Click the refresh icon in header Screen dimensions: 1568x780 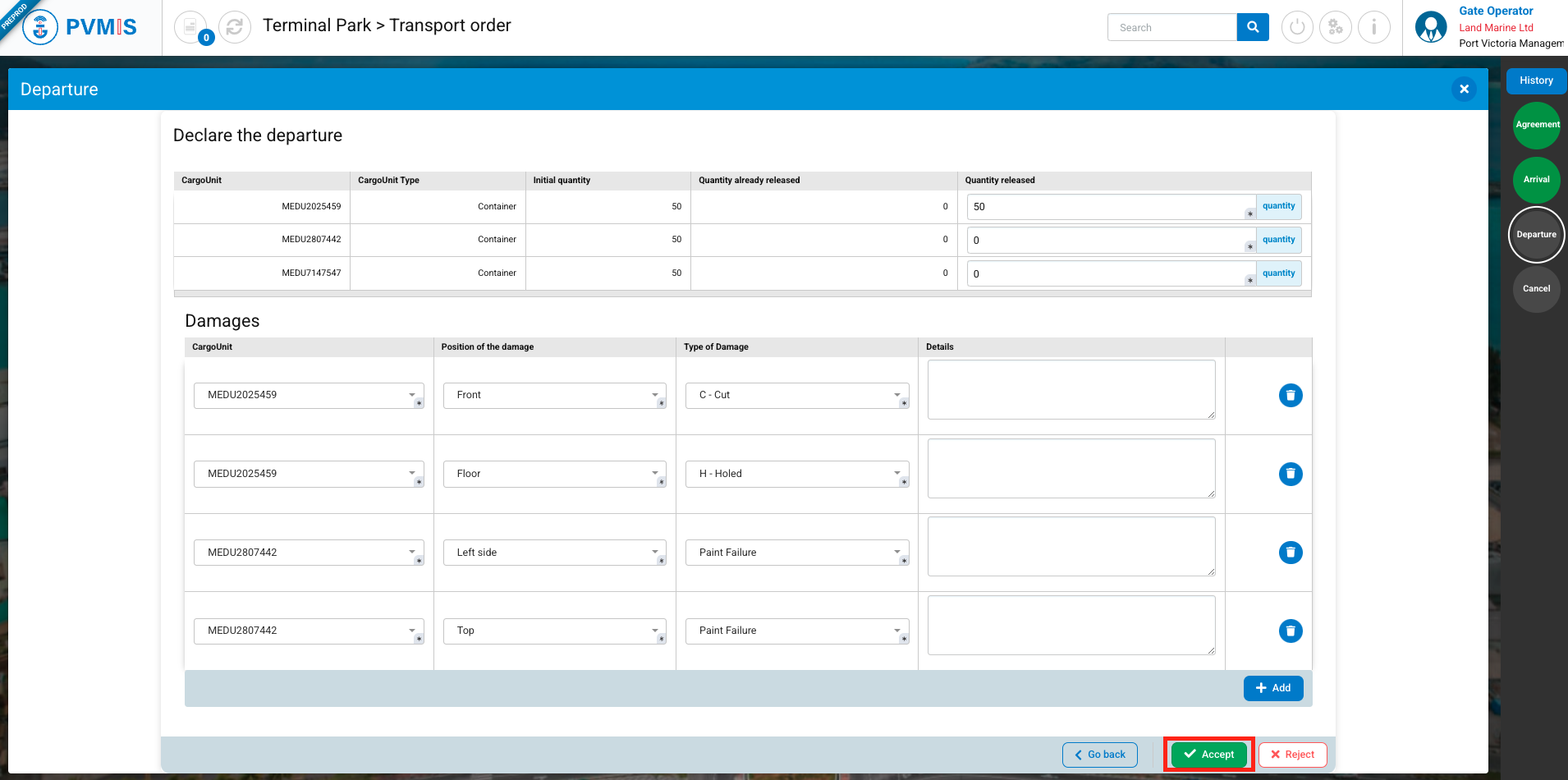(x=234, y=27)
